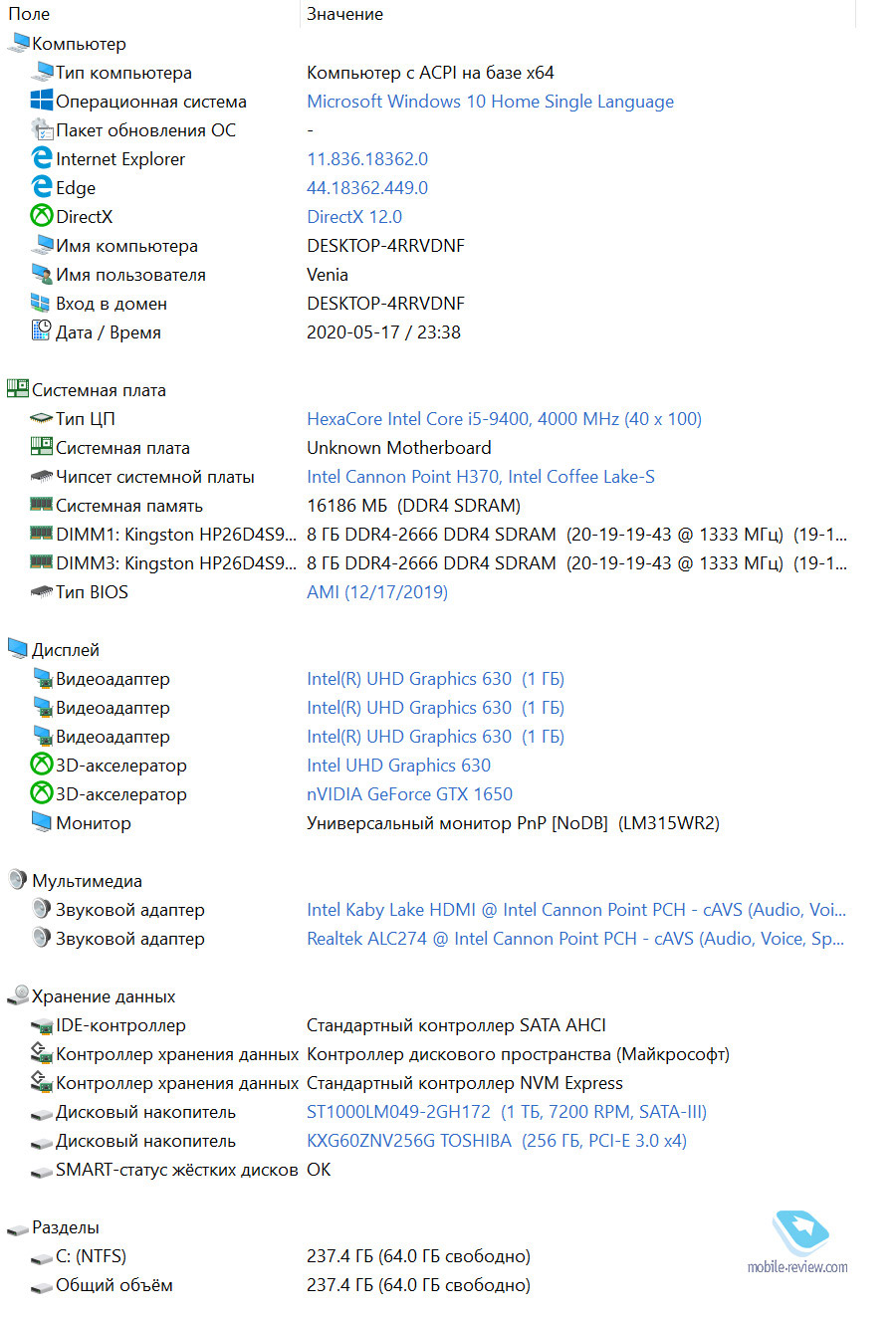The width and height of the screenshot is (896, 1318).
Task: Click the Дисплей section monitor icon
Action: point(18,649)
